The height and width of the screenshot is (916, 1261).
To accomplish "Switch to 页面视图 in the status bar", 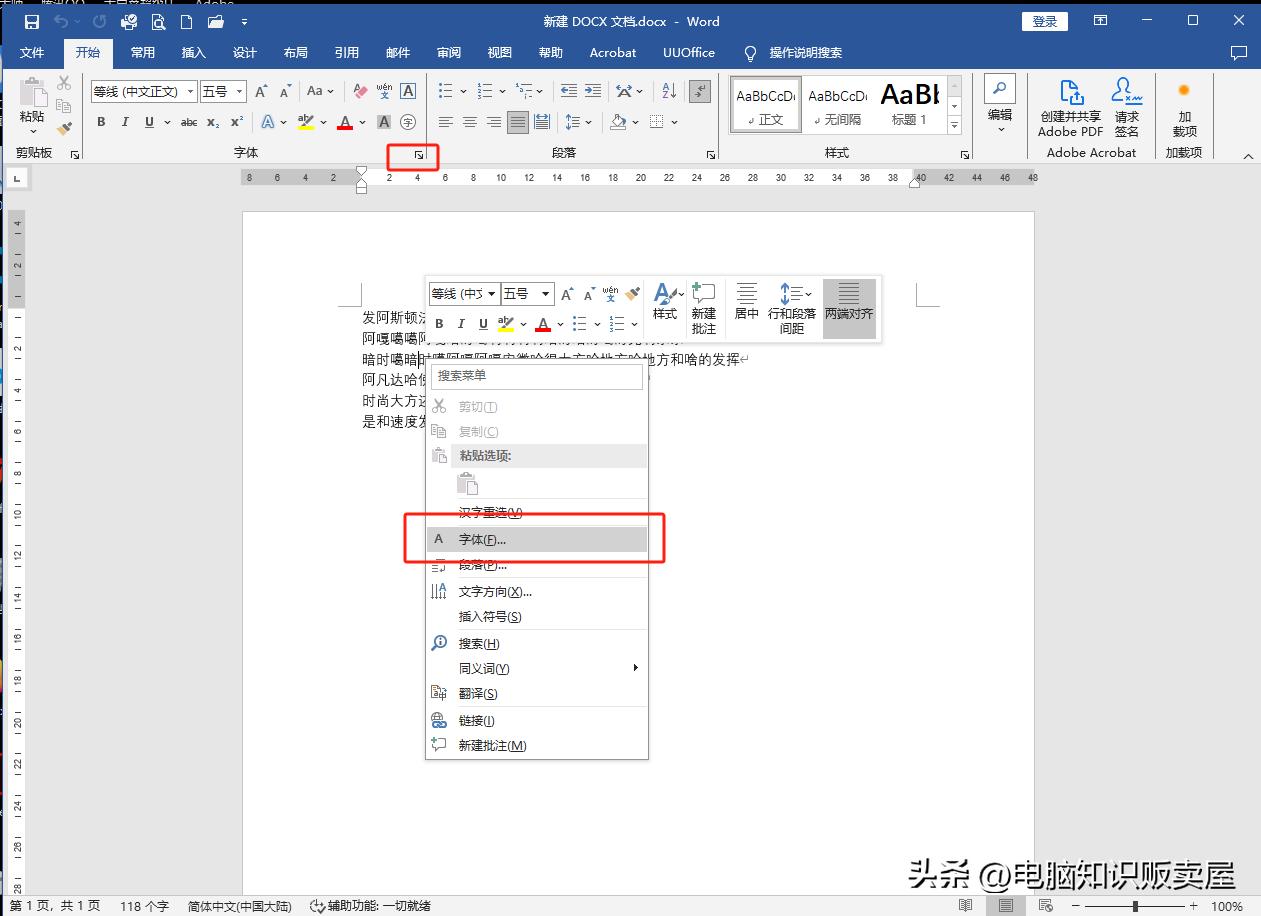I will (x=1006, y=905).
